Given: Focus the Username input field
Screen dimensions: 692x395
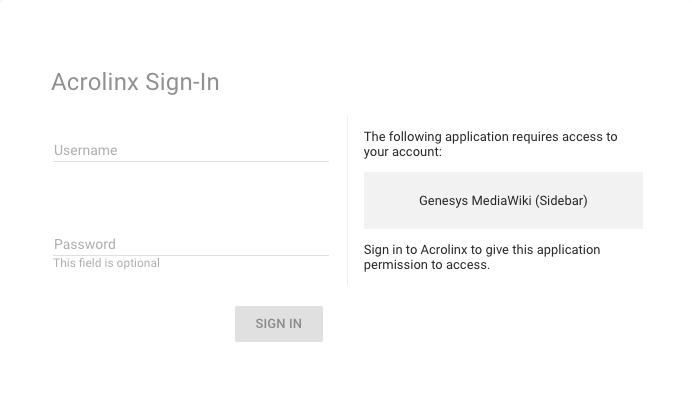Looking at the screenshot, I should tap(191, 150).
